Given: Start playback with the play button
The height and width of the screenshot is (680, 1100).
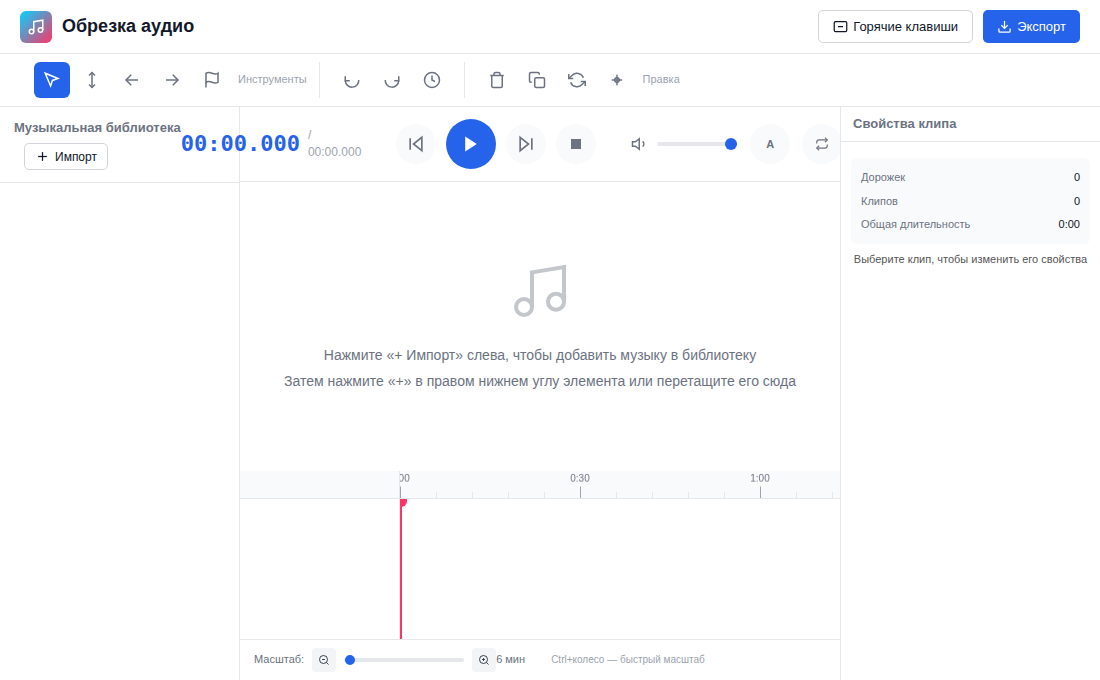Looking at the screenshot, I should [x=471, y=144].
